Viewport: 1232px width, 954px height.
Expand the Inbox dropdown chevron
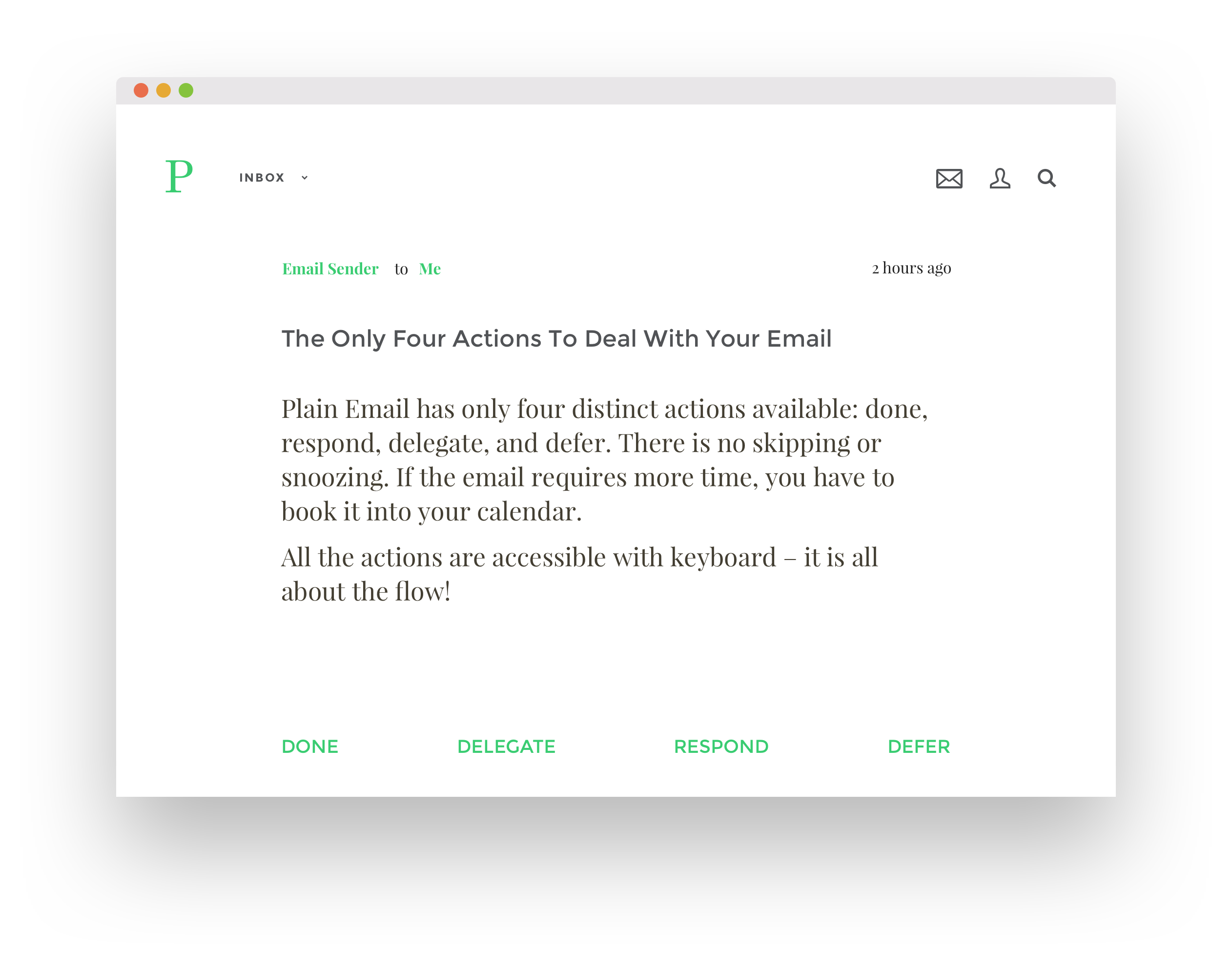click(305, 178)
